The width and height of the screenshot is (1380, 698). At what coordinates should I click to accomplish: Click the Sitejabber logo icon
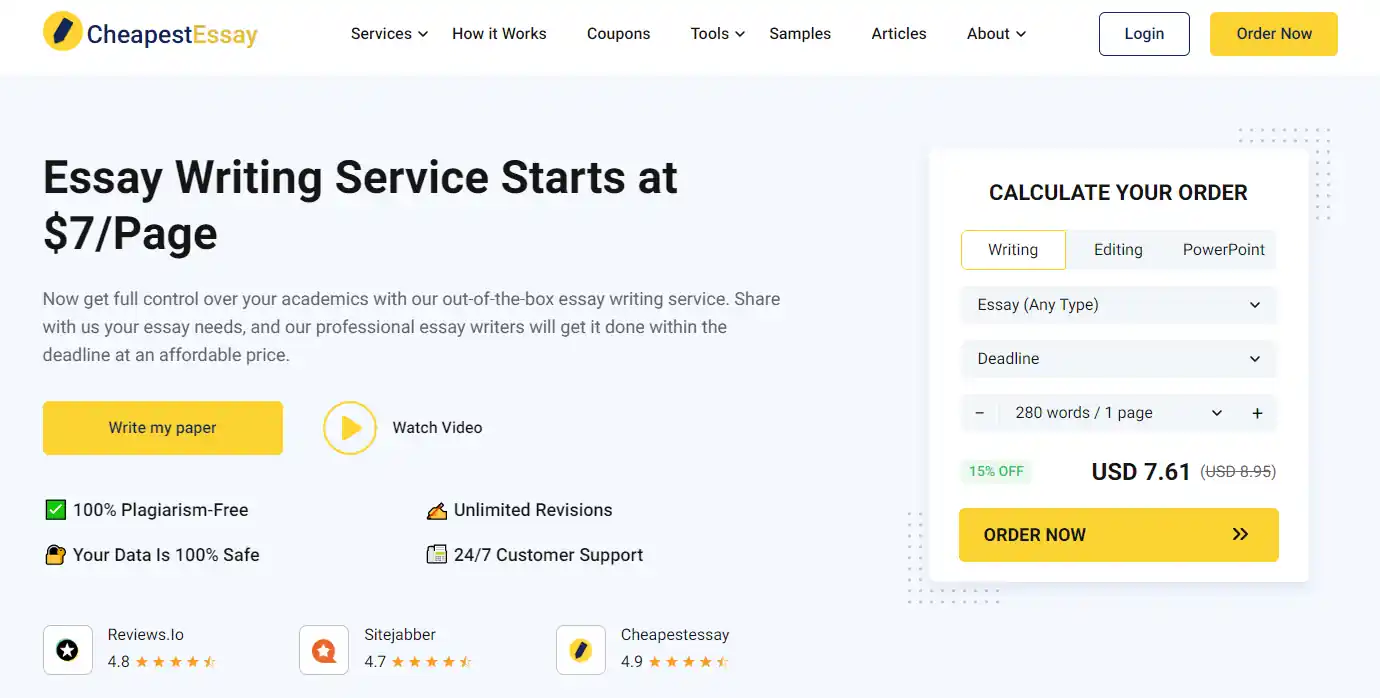tap(324, 650)
